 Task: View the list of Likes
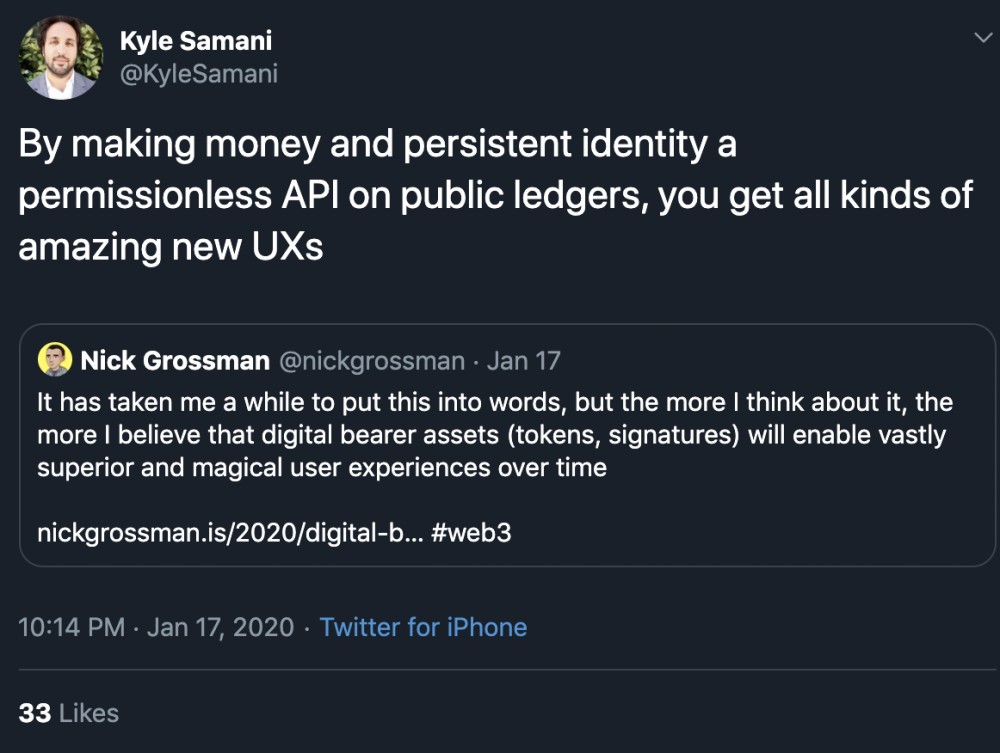89,713
